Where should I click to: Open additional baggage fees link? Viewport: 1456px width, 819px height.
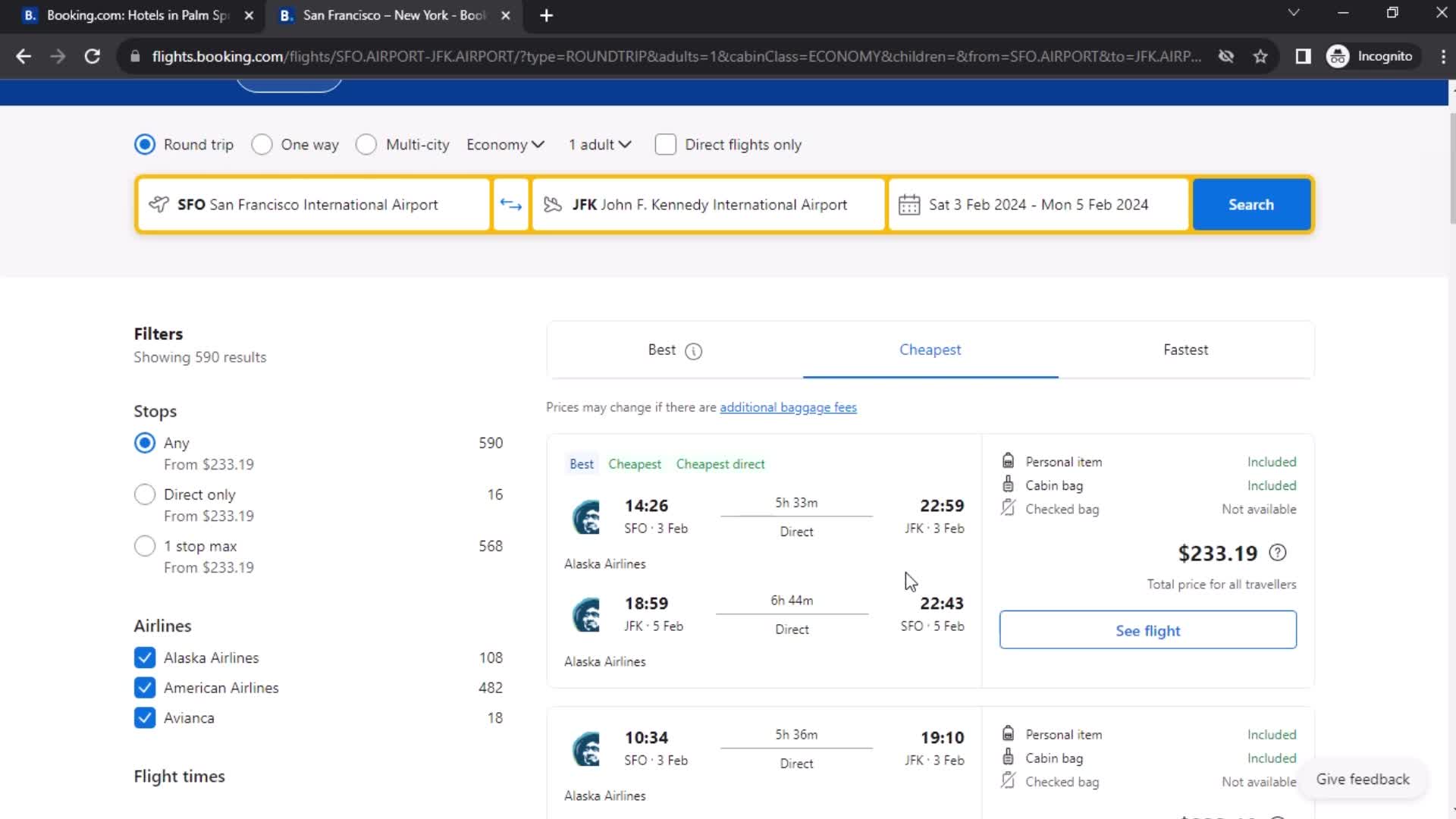click(x=788, y=407)
